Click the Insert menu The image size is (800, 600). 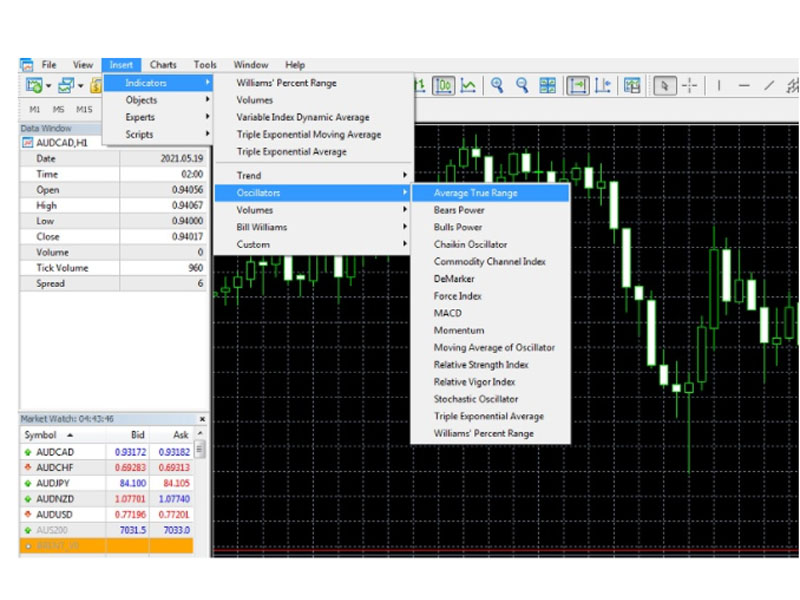pyautogui.click(x=121, y=65)
